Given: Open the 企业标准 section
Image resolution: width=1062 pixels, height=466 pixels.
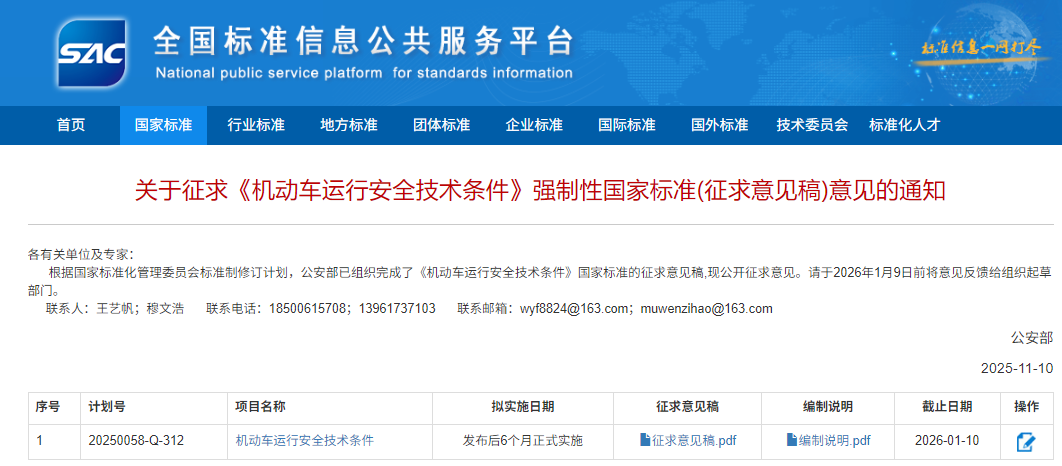Looking at the screenshot, I should tap(534, 125).
